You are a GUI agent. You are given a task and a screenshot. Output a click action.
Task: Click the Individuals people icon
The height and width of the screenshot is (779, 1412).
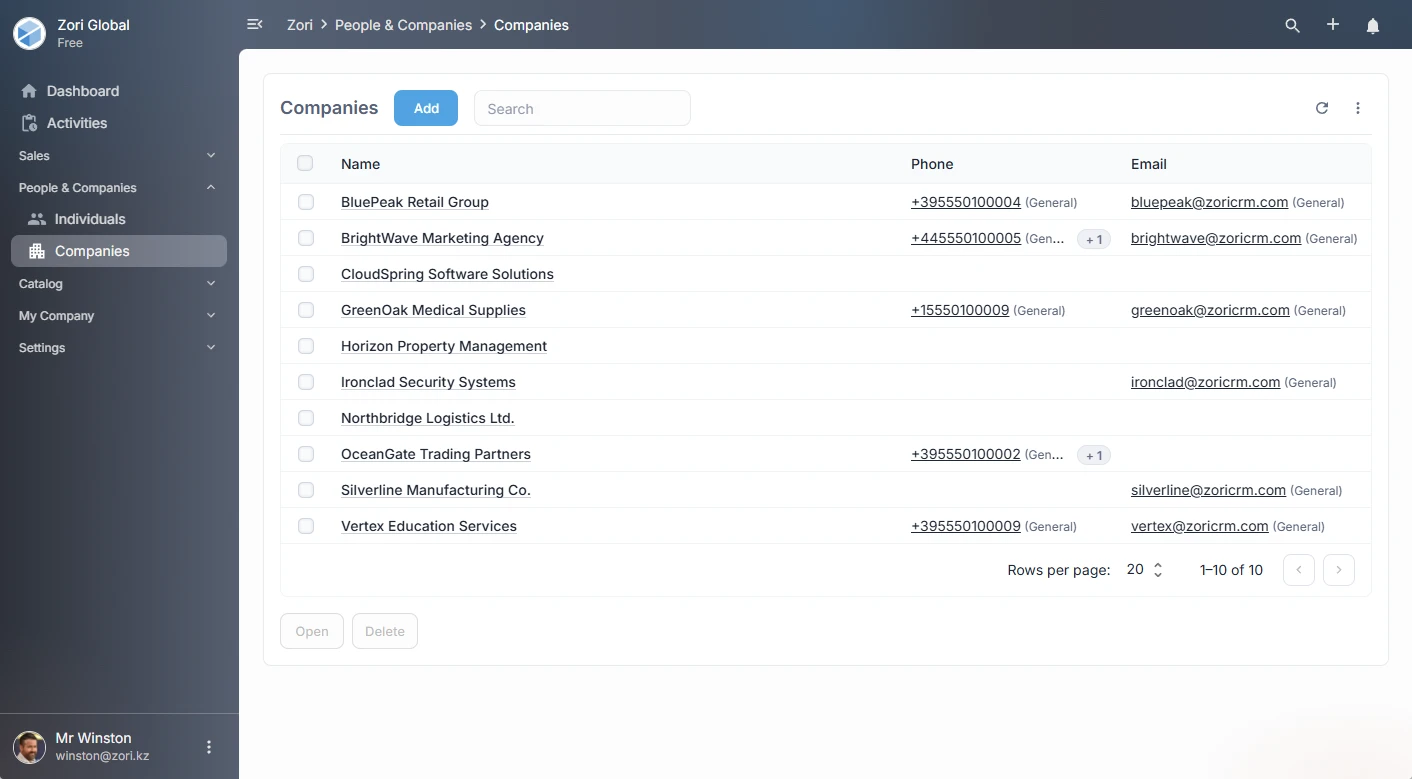[x=37, y=219]
